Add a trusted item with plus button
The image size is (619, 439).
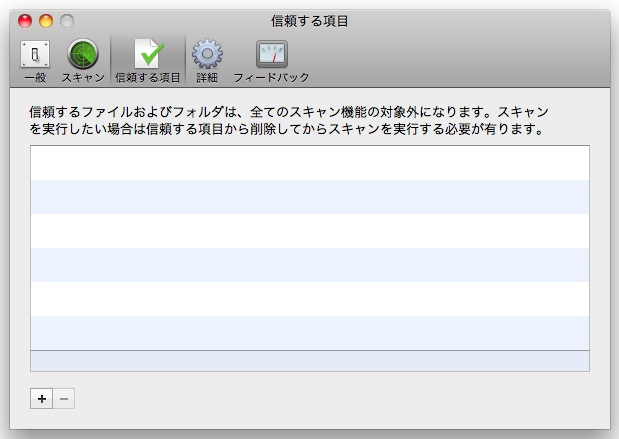pyautogui.click(x=41, y=399)
